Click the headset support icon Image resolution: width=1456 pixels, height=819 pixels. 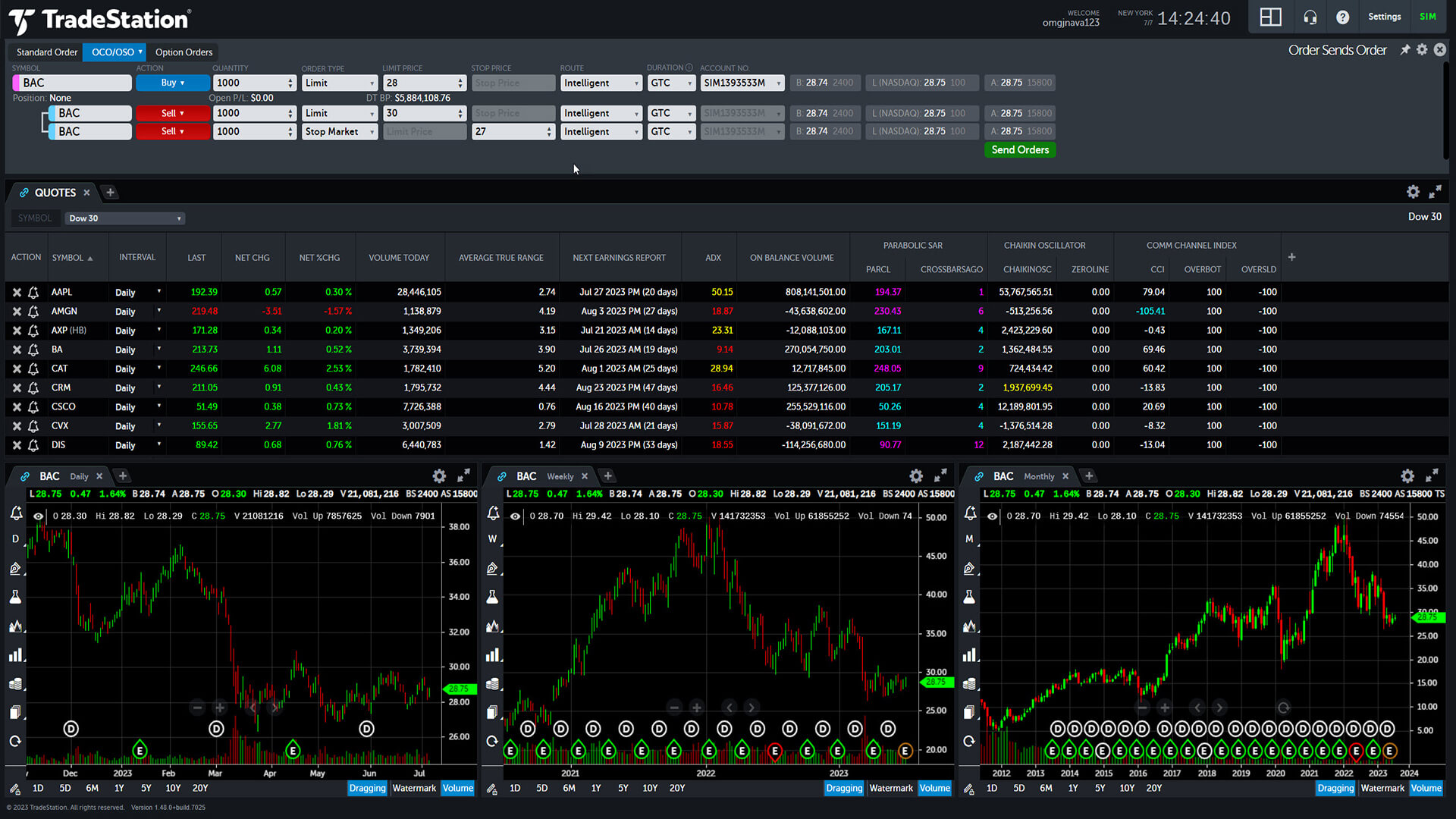[x=1310, y=17]
